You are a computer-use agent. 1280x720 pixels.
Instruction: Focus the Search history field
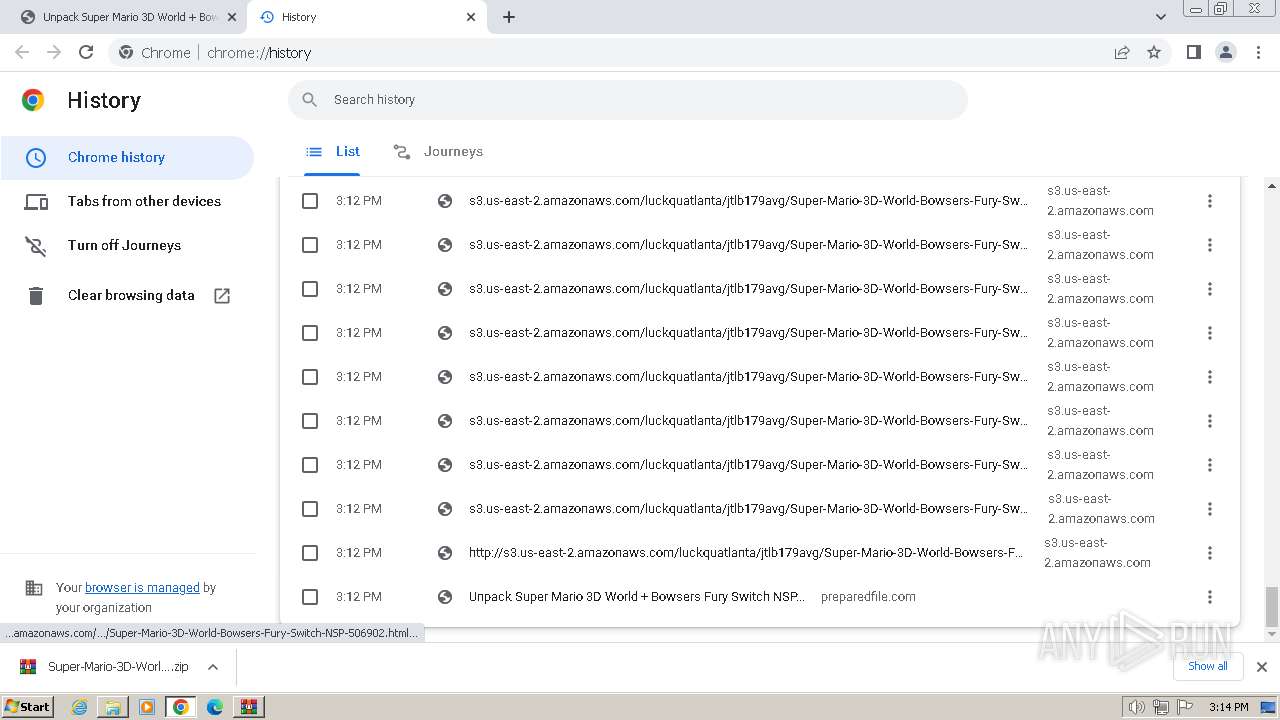[628, 100]
